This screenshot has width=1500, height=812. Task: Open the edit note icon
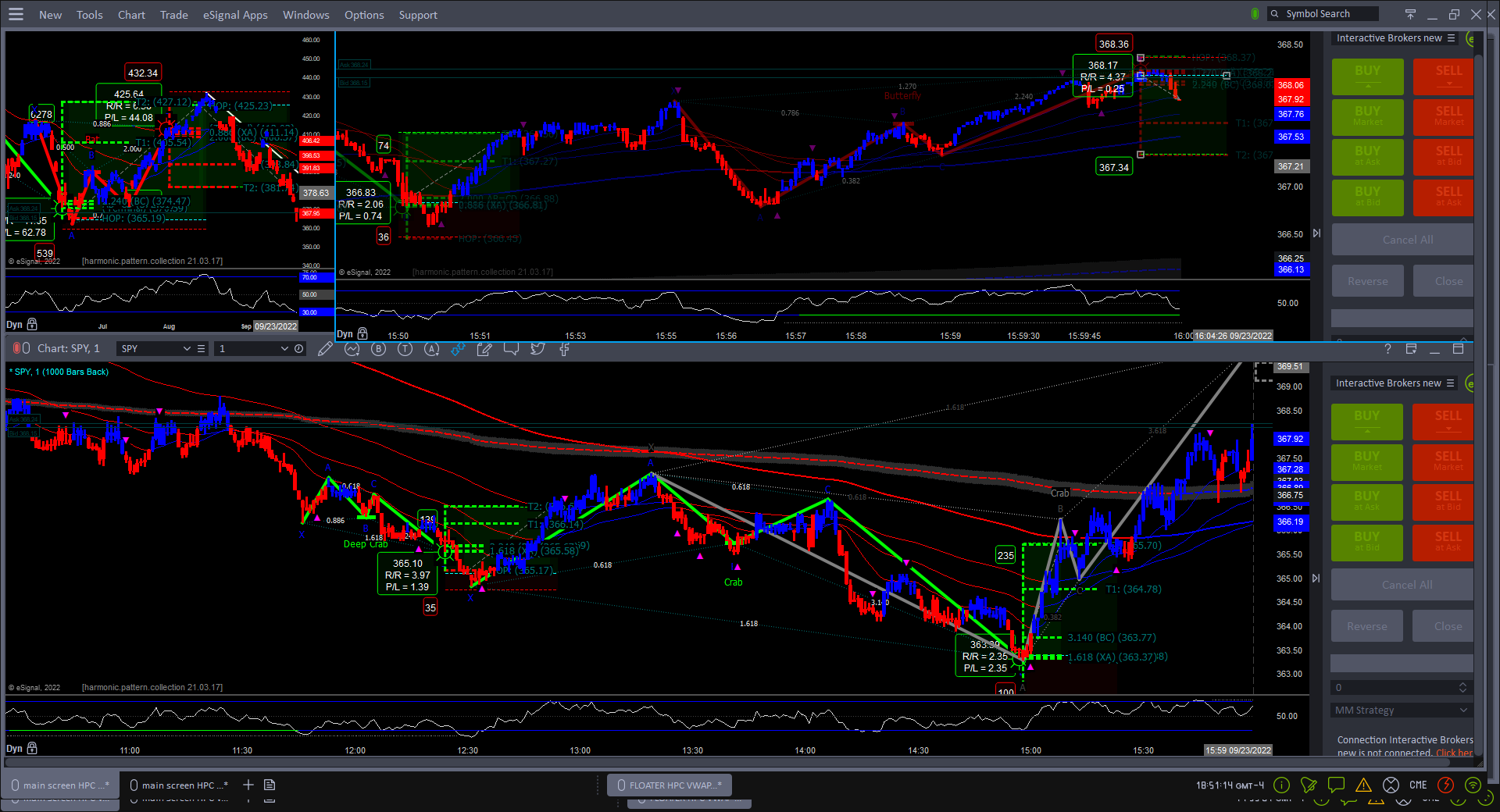pyautogui.click(x=484, y=349)
